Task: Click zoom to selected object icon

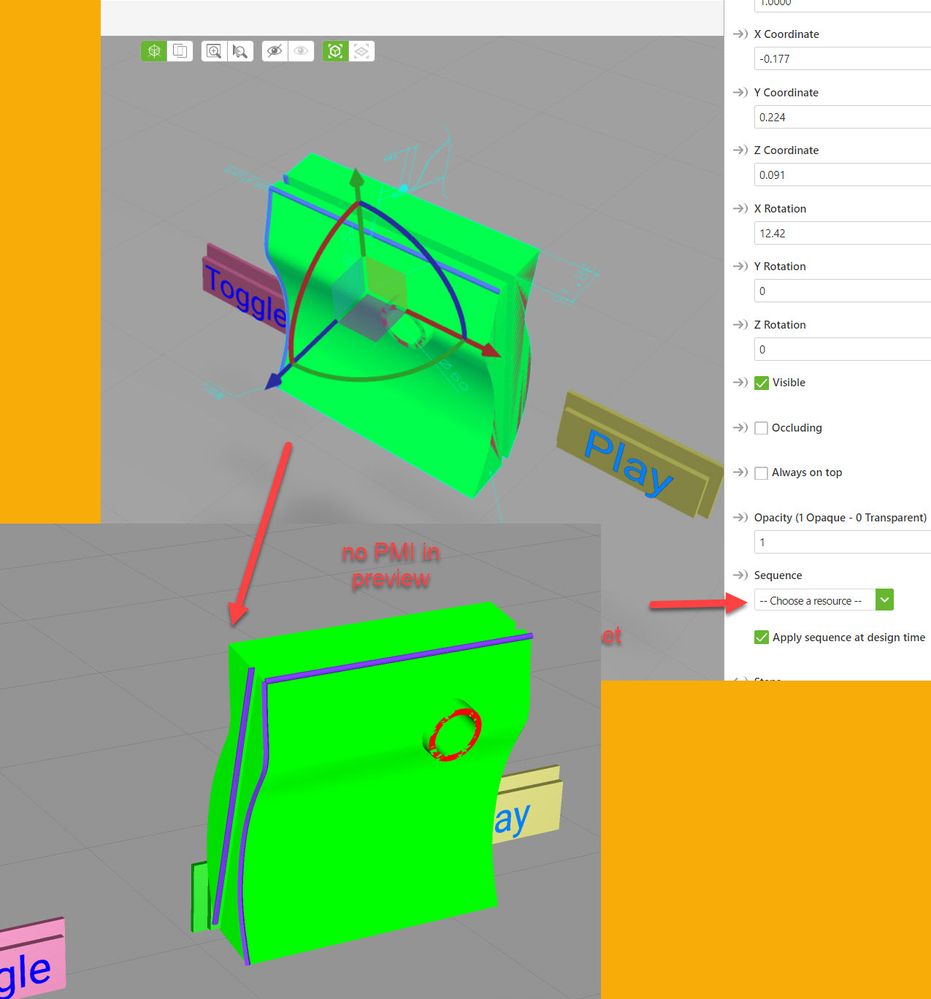Action: [x=240, y=51]
